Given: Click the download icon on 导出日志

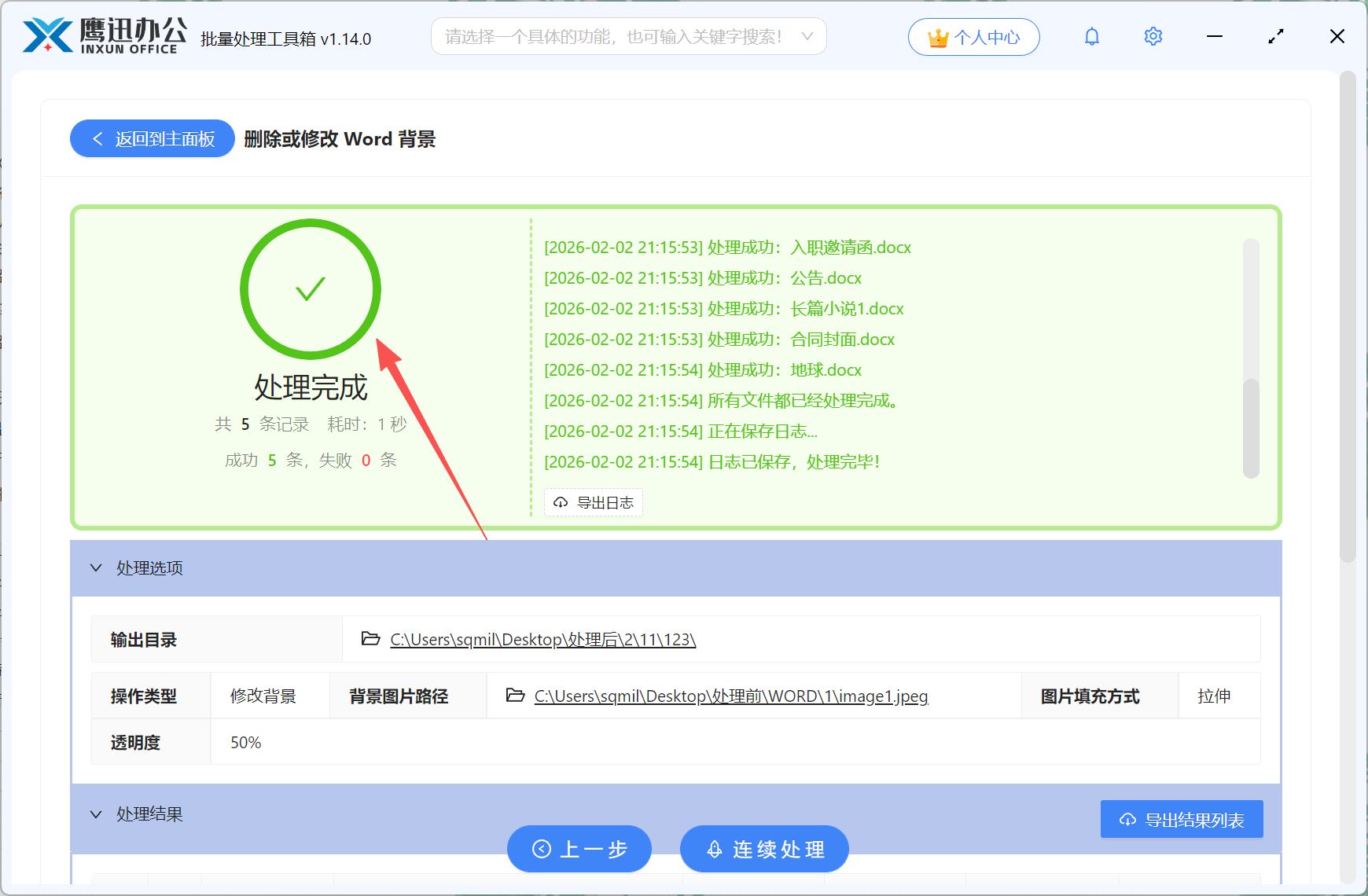Looking at the screenshot, I should point(560,502).
